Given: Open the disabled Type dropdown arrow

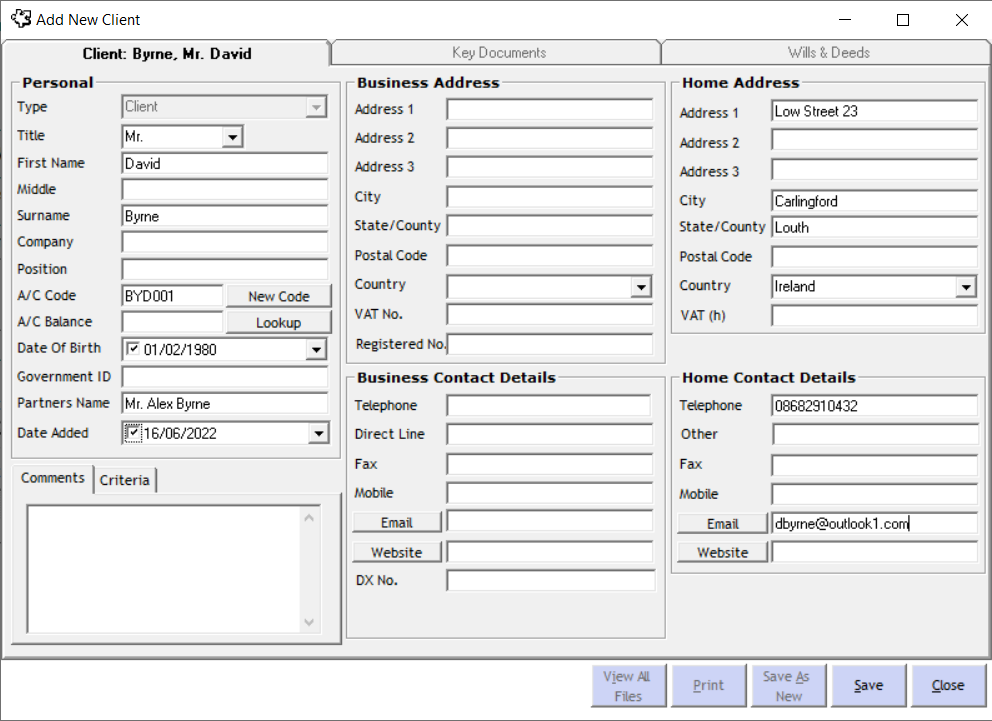Looking at the screenshot, I should click(x=316, y=107).
